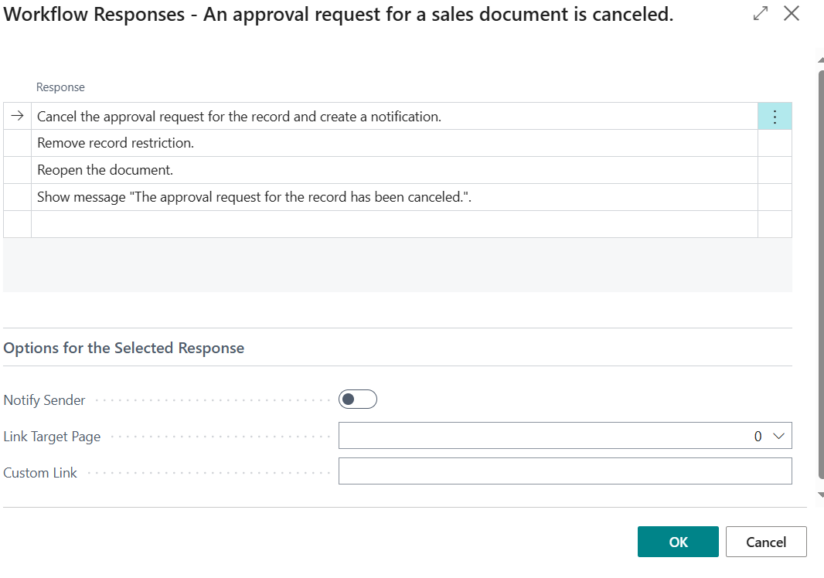Click the Response column header
This screenshot has width=824, height=578.
[60, 87]
